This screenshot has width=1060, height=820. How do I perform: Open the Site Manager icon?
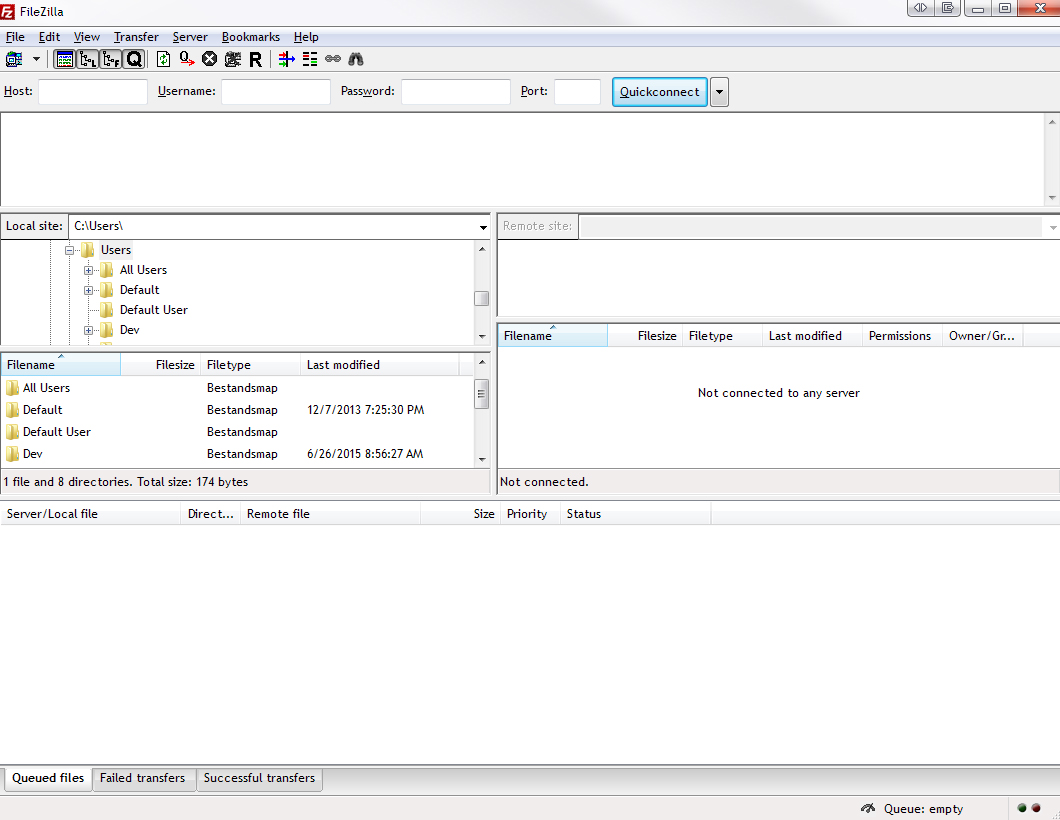point(14,59)
